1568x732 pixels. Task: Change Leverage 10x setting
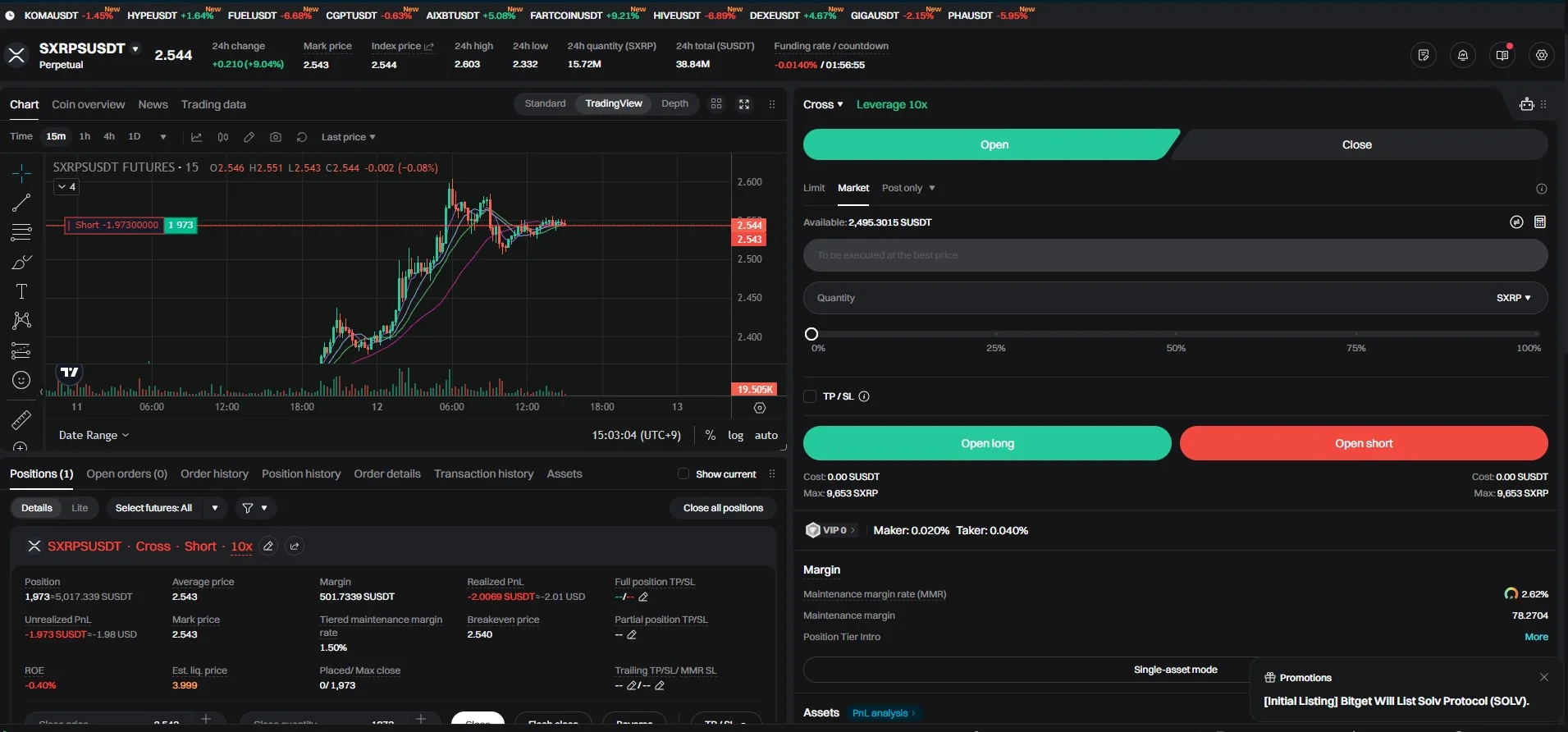[892, 104]
